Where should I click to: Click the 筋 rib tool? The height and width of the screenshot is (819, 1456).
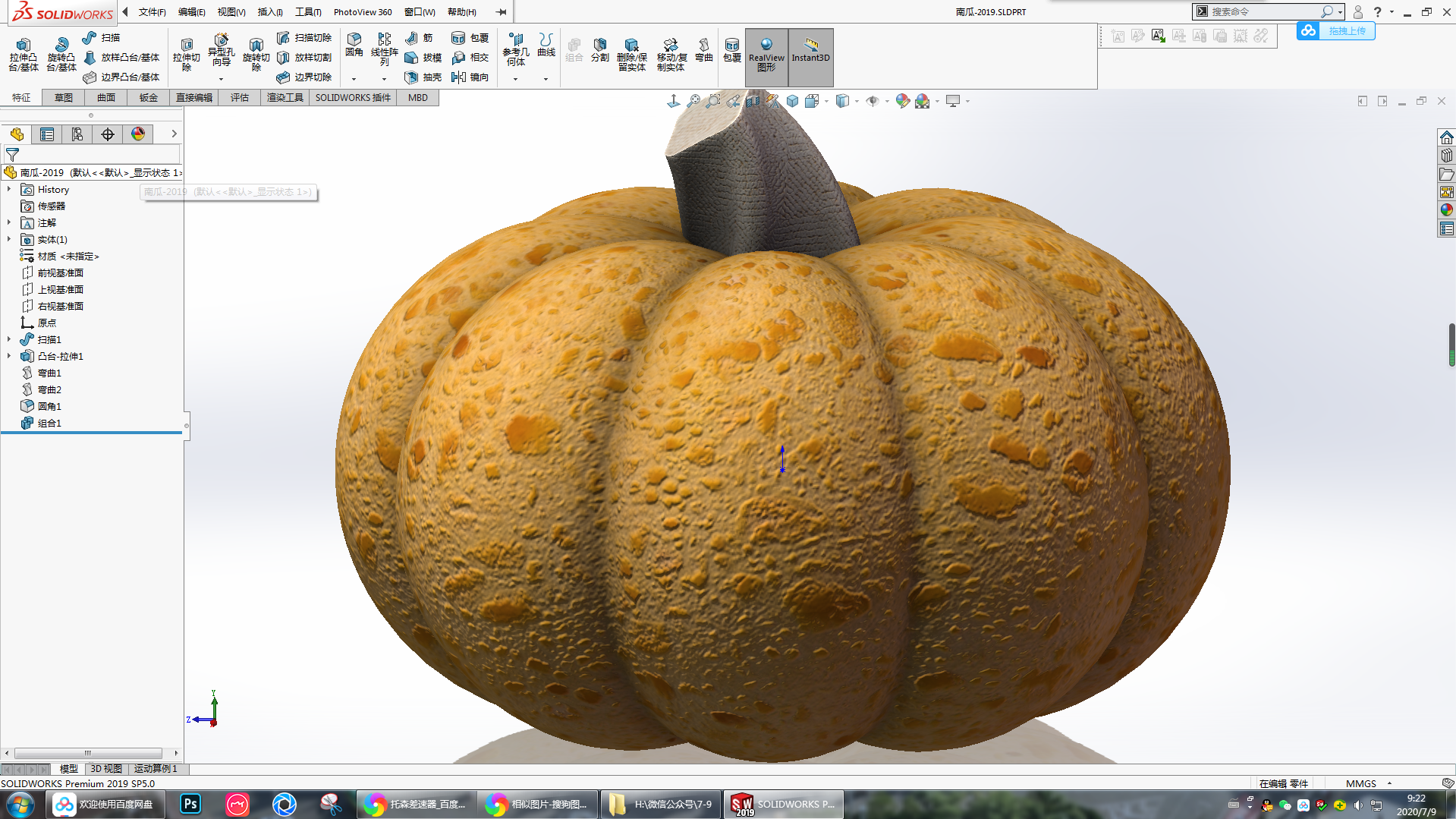[x=419, y=37]
